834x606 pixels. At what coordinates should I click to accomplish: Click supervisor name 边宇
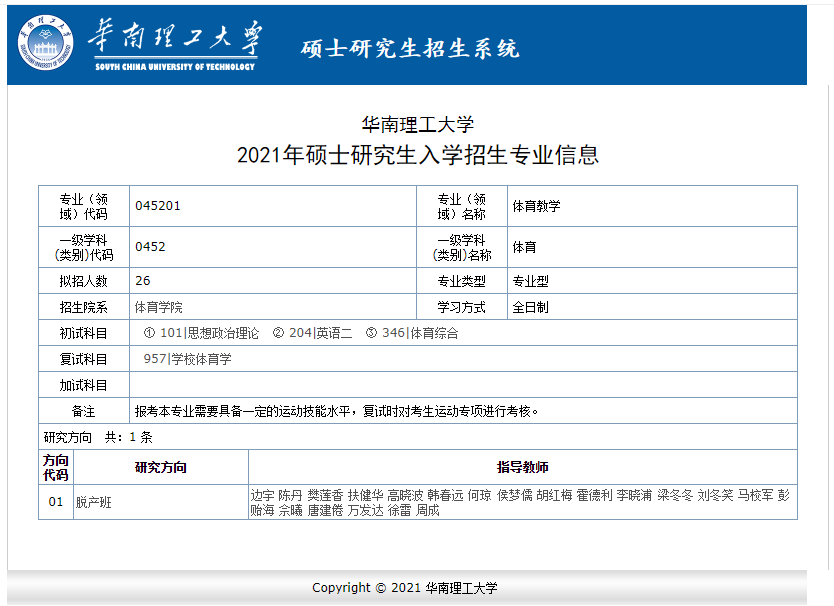pyautogui.click(x=262, y=495)
